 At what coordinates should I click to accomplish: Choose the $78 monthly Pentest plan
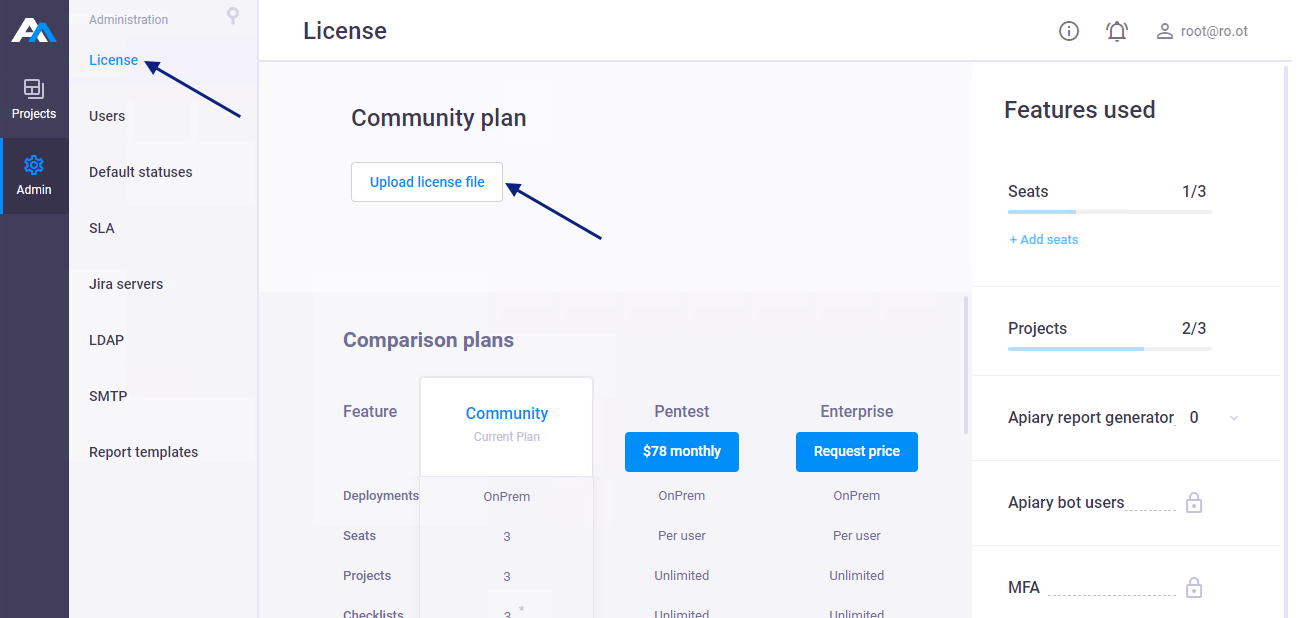682,452
